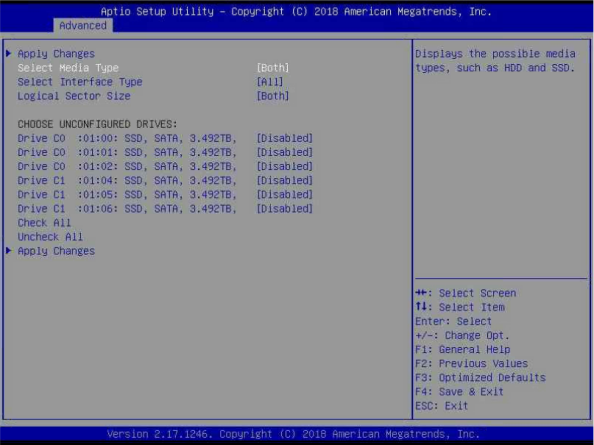Click the CHOOSE UNCONFIGURED DRIVES heading
The height and width of the screenshot is (445, 594).
(x=97, y=124)
